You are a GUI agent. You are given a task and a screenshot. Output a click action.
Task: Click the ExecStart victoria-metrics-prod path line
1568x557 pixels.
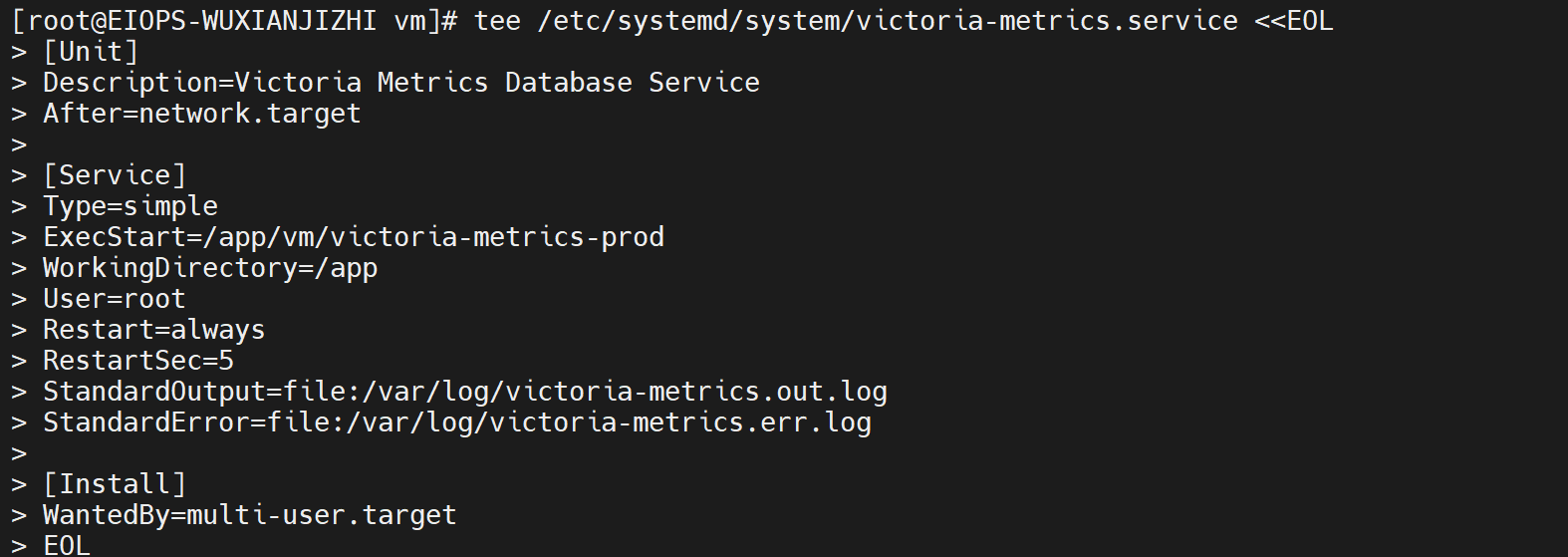[353, 237]
